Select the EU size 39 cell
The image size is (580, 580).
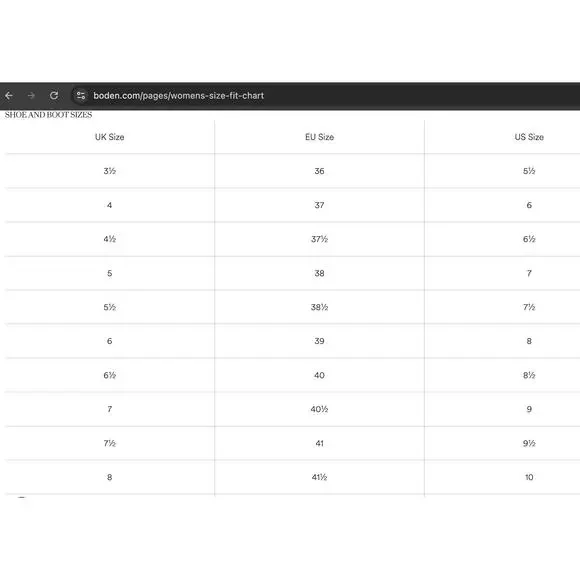point(320,341)
